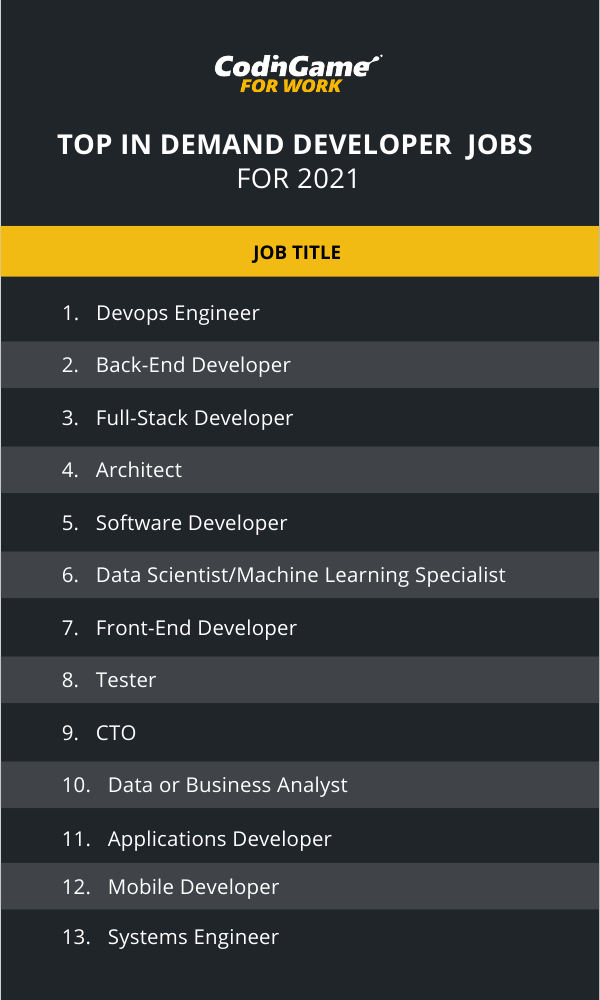The height and width of the screenshot is (1000, 600).
Task: Click the rank number 13 marker
Action: [76, 937]
